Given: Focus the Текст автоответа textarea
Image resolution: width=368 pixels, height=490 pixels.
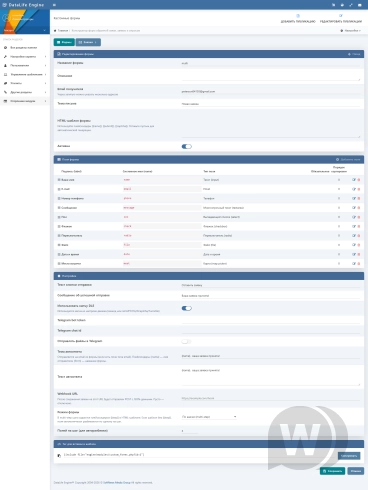Looking at the screenshot, I should click(271, 377).
